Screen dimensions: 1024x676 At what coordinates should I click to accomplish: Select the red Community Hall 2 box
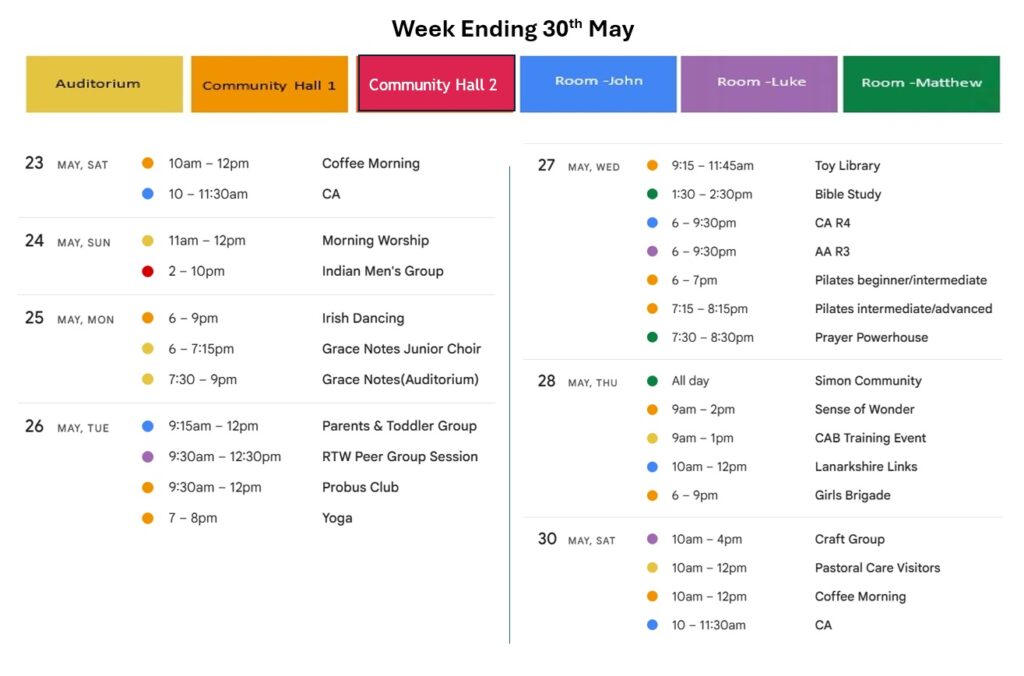coord(436,84)
